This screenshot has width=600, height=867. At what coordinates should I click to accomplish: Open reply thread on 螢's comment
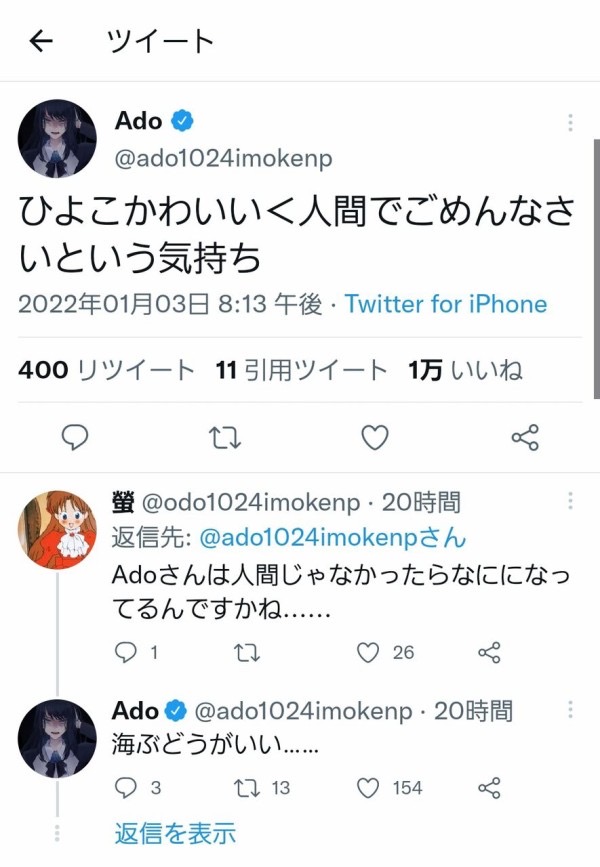pyautogui.click(x=136, y=652)
